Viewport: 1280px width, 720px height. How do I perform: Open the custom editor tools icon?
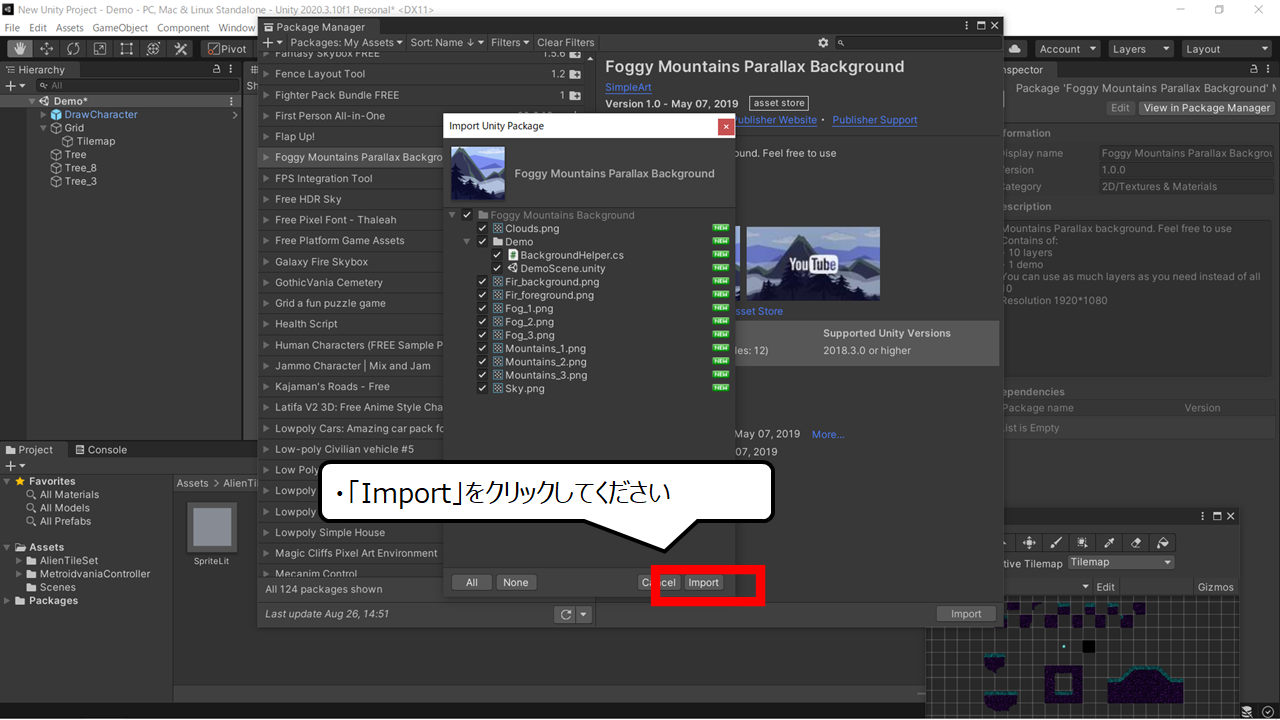pyautogui.click(x=181, y=48)
